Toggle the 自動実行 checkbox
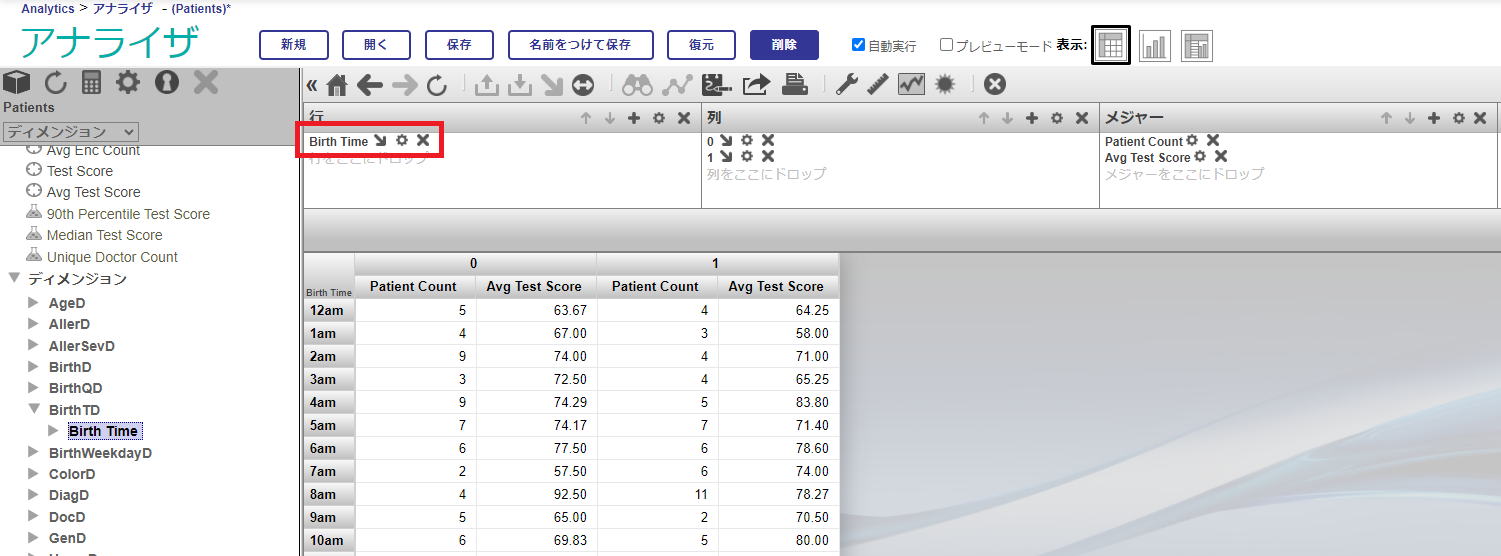 tap(858, 45)
